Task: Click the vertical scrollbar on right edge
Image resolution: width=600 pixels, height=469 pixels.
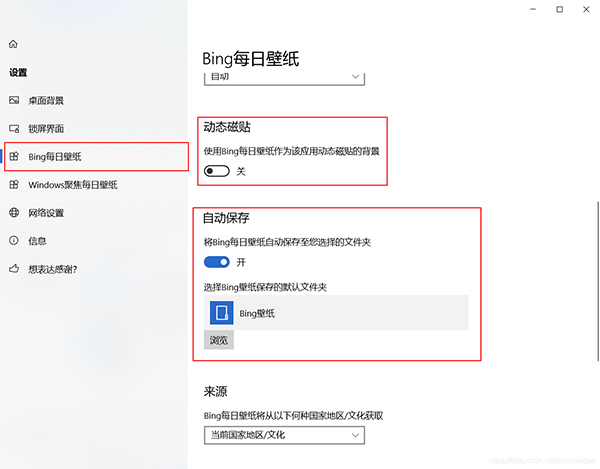Action: (598, 281)
